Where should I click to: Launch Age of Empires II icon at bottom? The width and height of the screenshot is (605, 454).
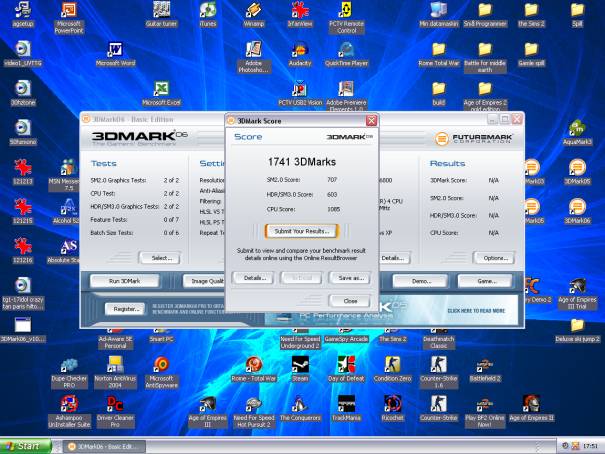pyautogui.click(x=531, y=409)
